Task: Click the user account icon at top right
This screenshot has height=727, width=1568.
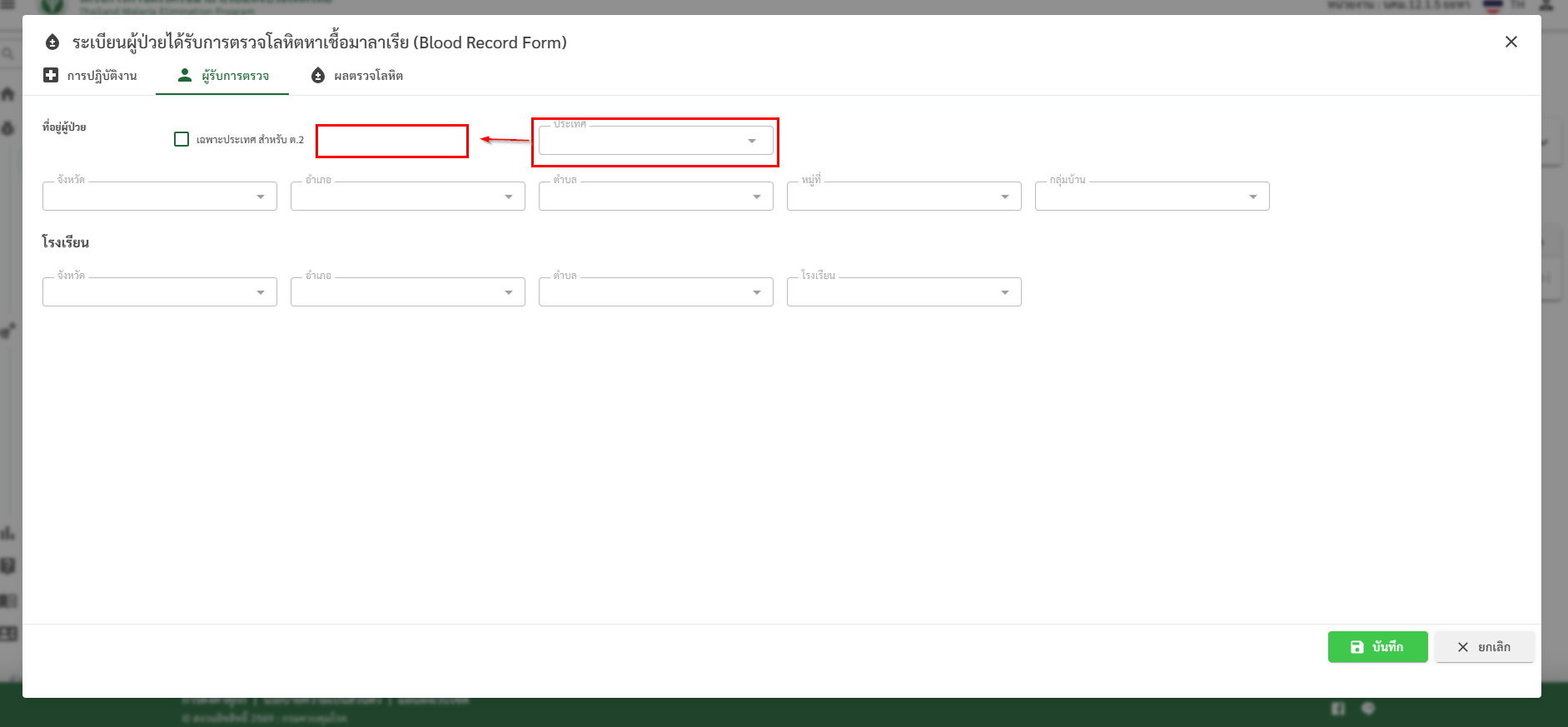Action: pos(1546,5)
